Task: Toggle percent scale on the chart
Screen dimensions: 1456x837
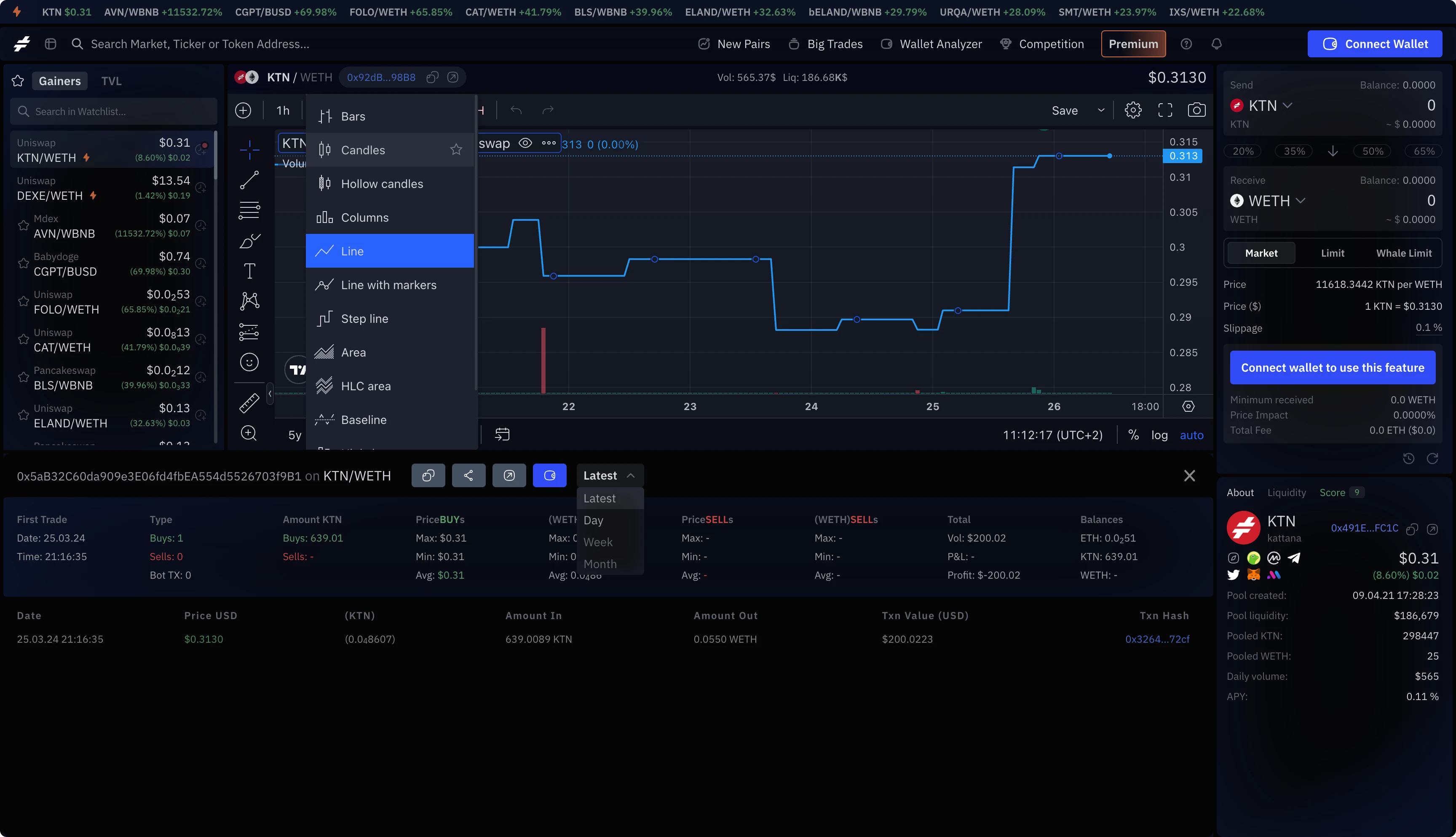Action: 1133,435
